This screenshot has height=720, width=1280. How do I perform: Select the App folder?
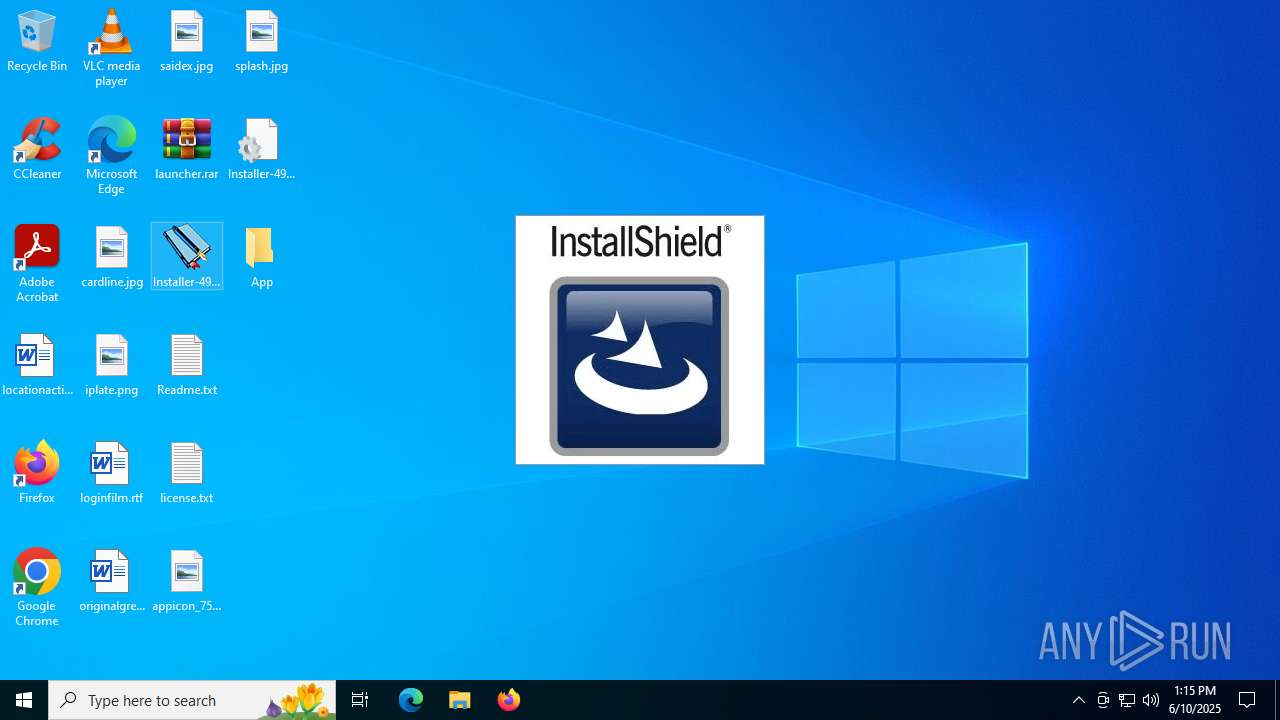pos(262,257)
